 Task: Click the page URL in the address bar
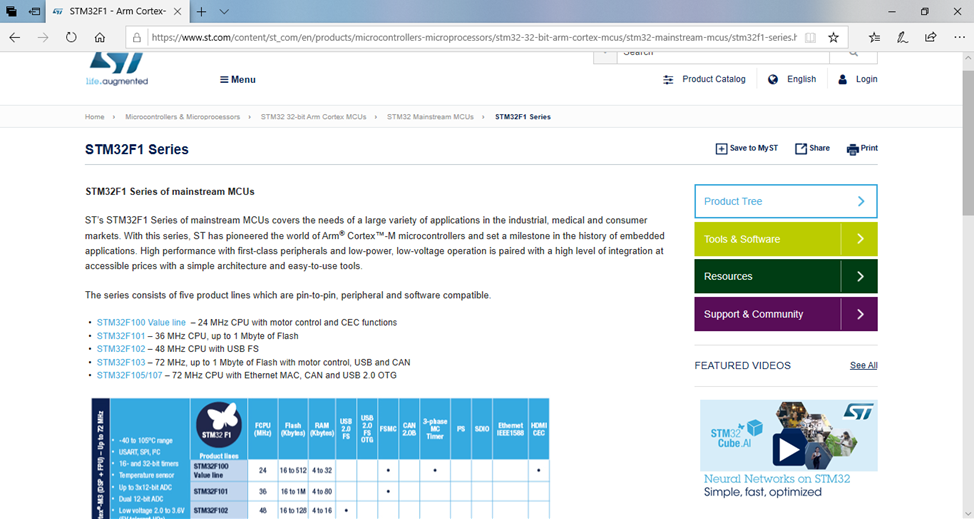click(x=473, y=37)
